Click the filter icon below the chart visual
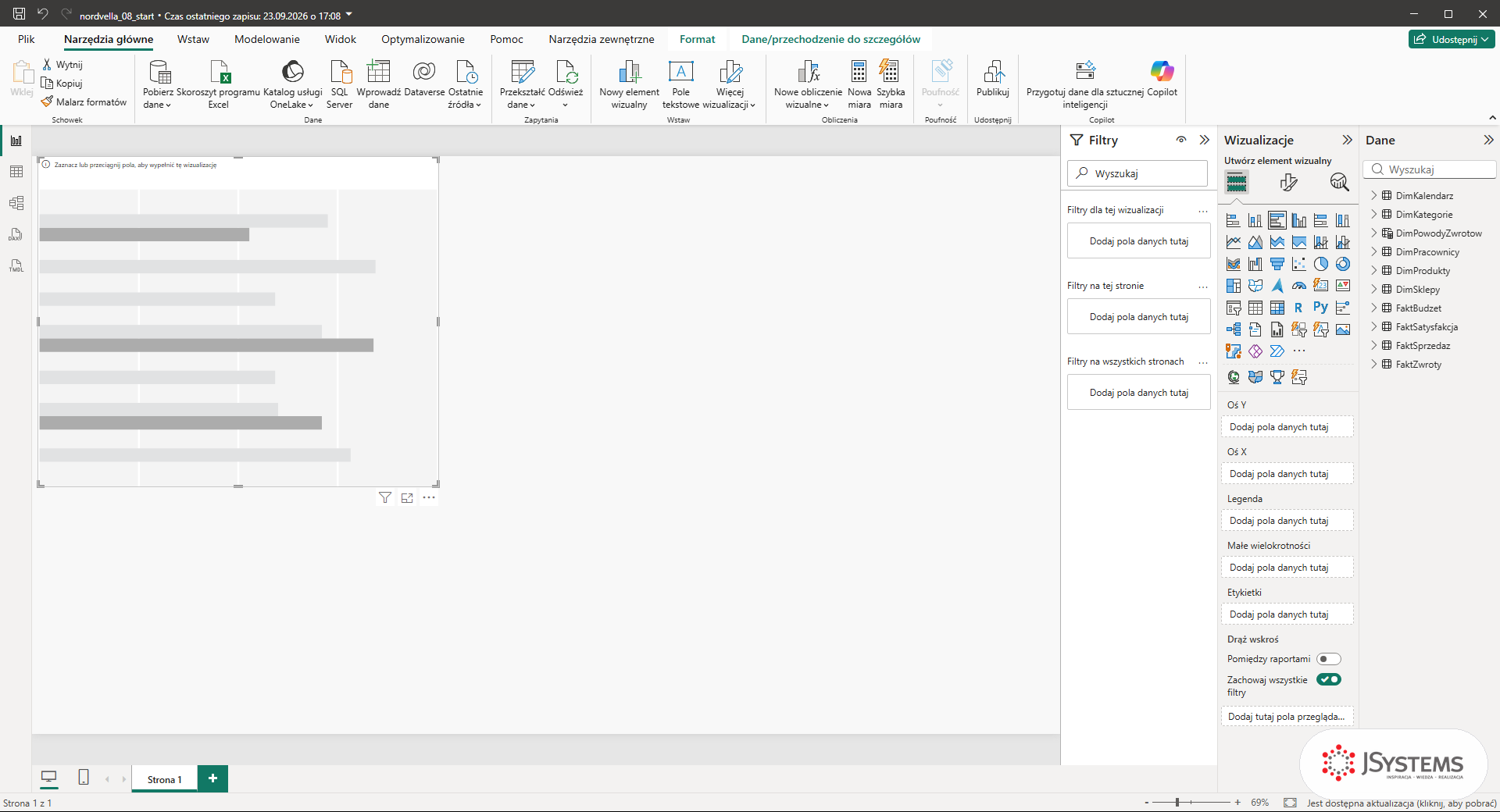 point(385,497)
